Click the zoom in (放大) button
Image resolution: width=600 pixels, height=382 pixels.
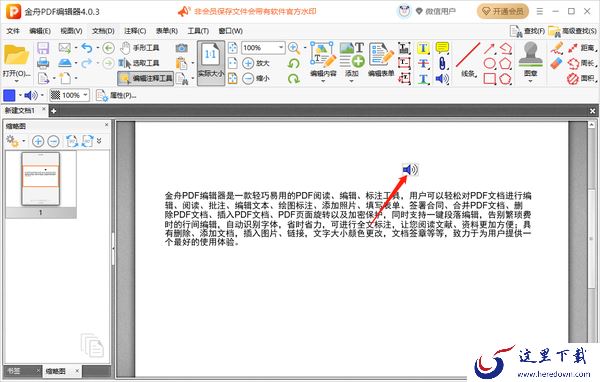256,63
